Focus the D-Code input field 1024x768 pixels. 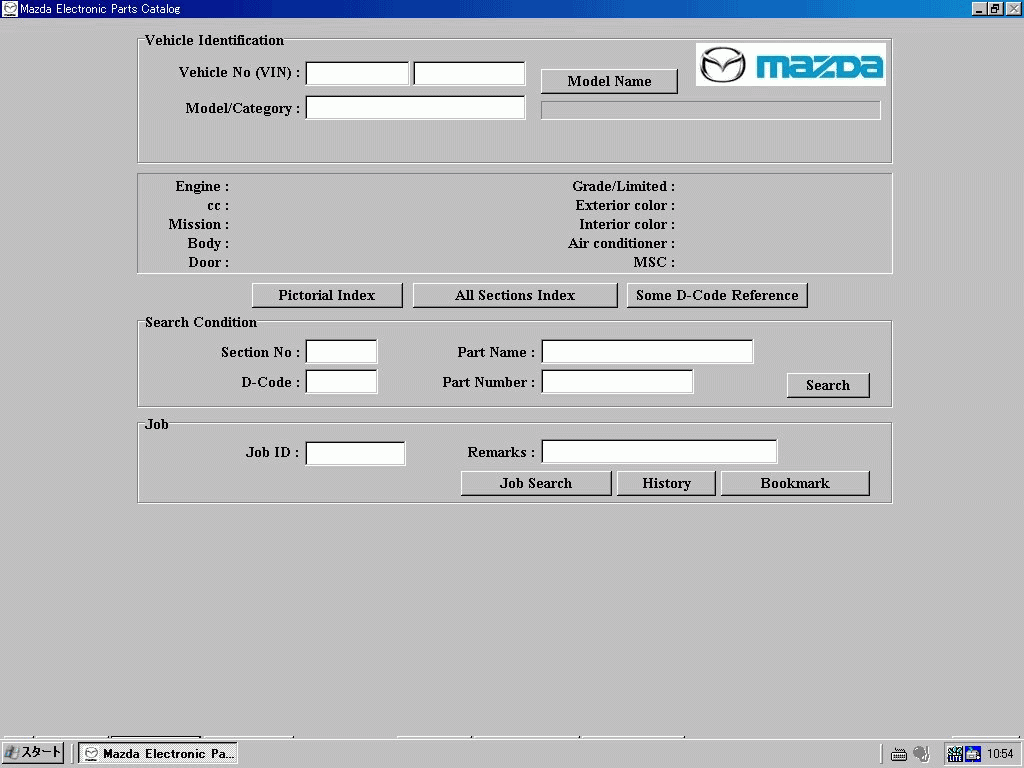(342, 382)
